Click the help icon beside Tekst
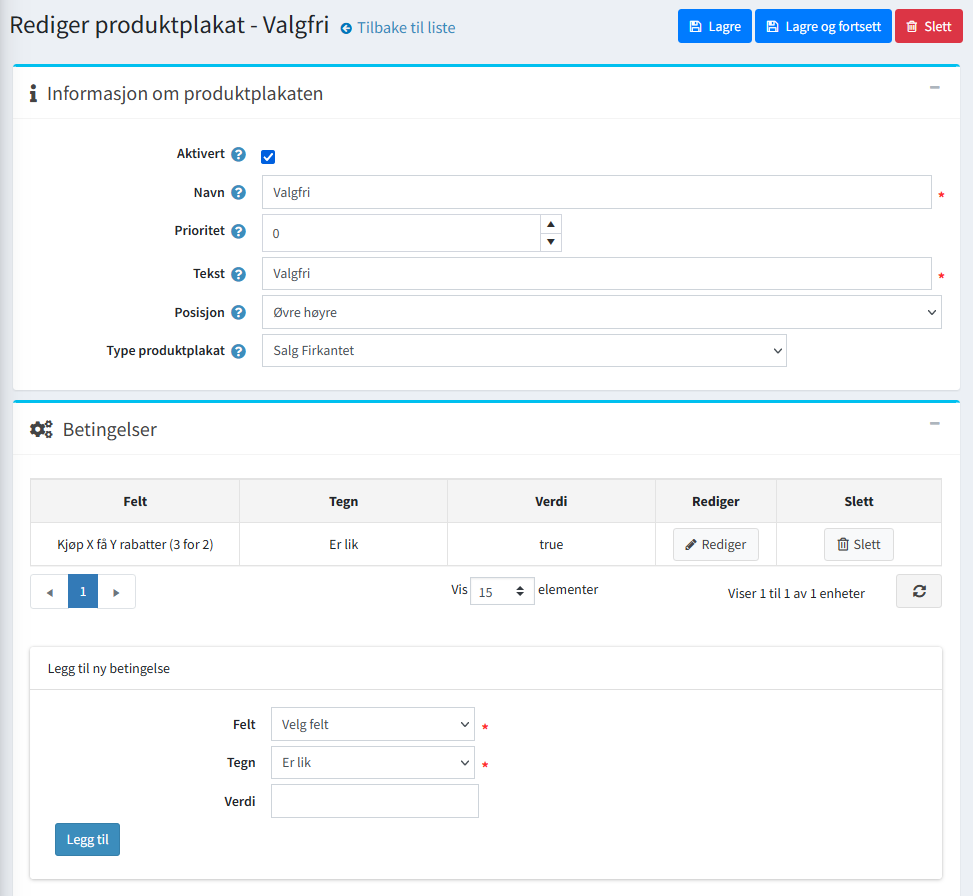The width and height of the screenshot is (973, 896). click(x=238, y=274)
